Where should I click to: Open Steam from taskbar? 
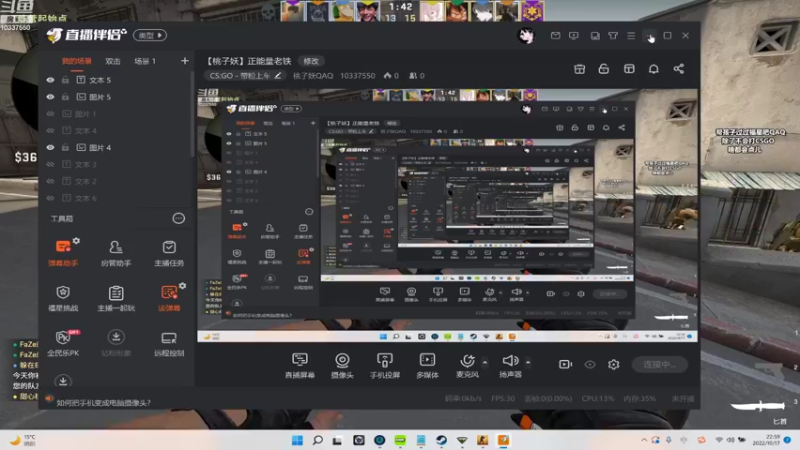(x=441, y=440)
